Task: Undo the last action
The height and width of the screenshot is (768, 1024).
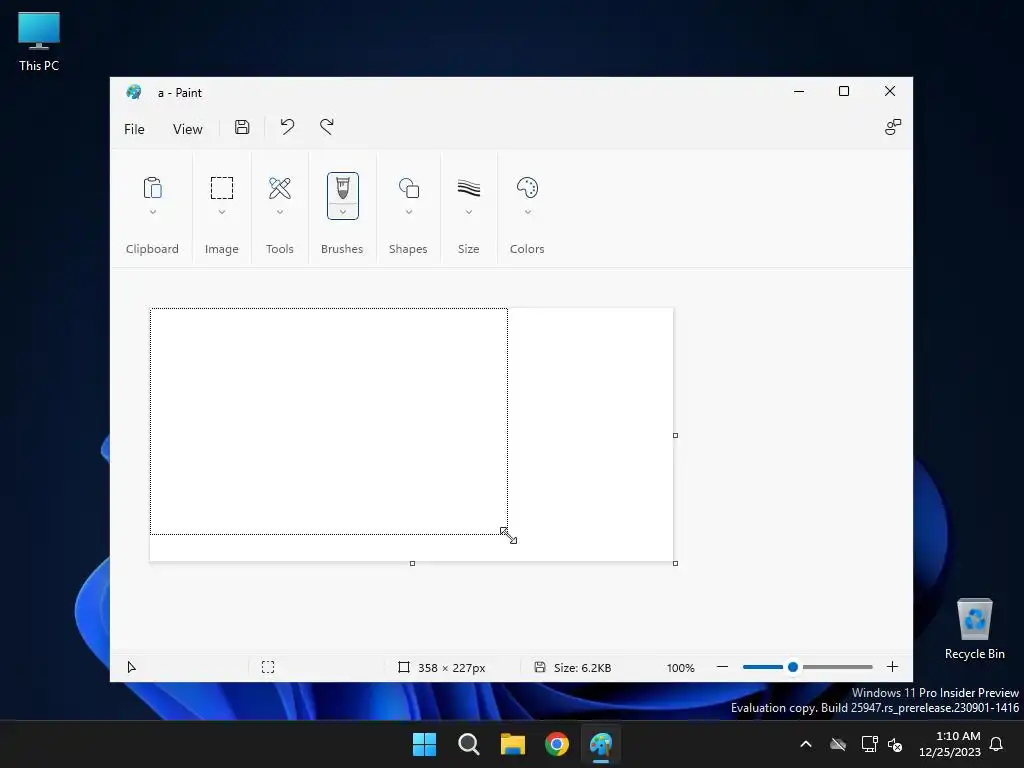Action: [x=287, y=127]
